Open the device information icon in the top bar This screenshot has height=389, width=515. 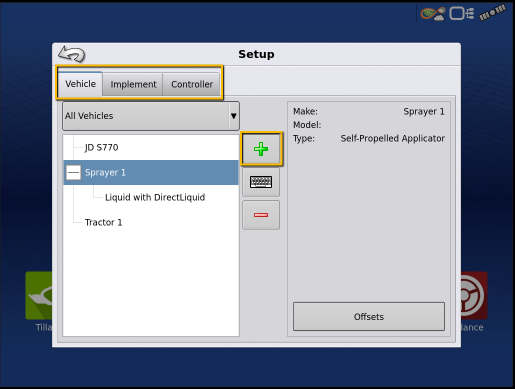(x=462, y=14)
